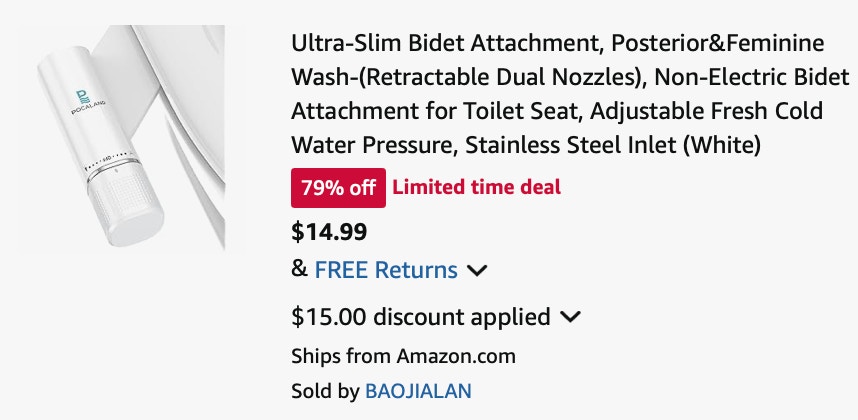Expand the chevron next to discount applied
The height and width of the screenshot is (420, 858).
570,317
